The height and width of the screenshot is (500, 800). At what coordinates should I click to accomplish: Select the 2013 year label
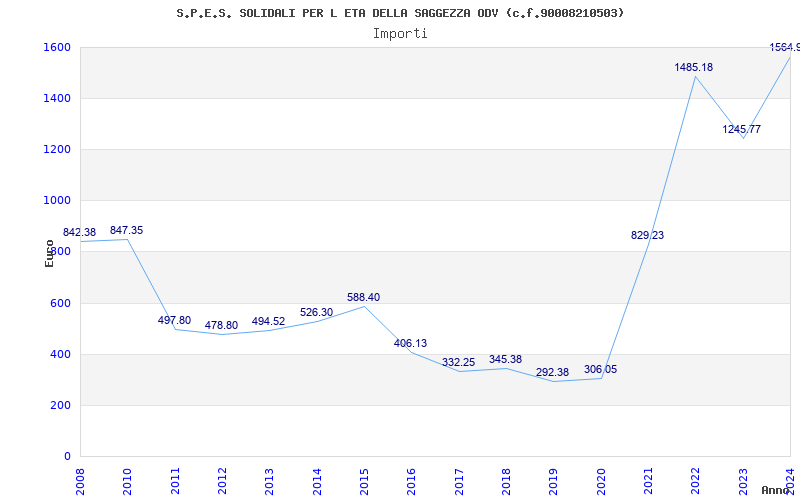[269, 482]
